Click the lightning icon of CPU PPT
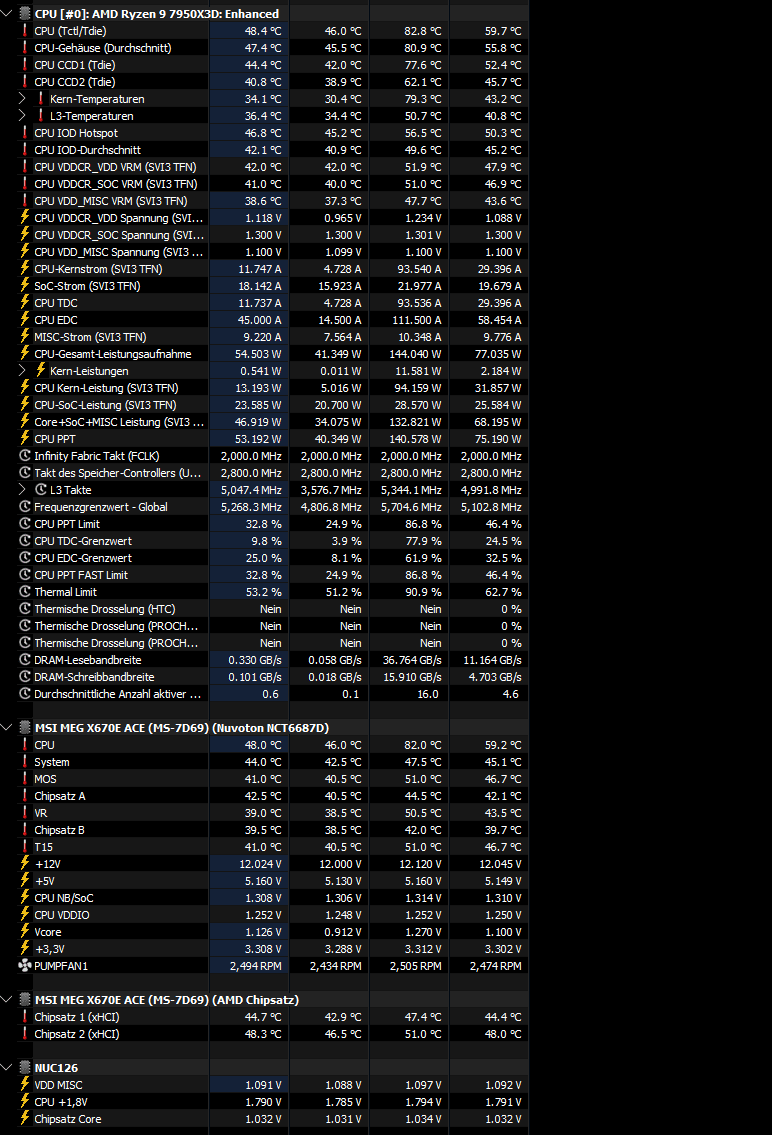 click(x=25, y=439)
